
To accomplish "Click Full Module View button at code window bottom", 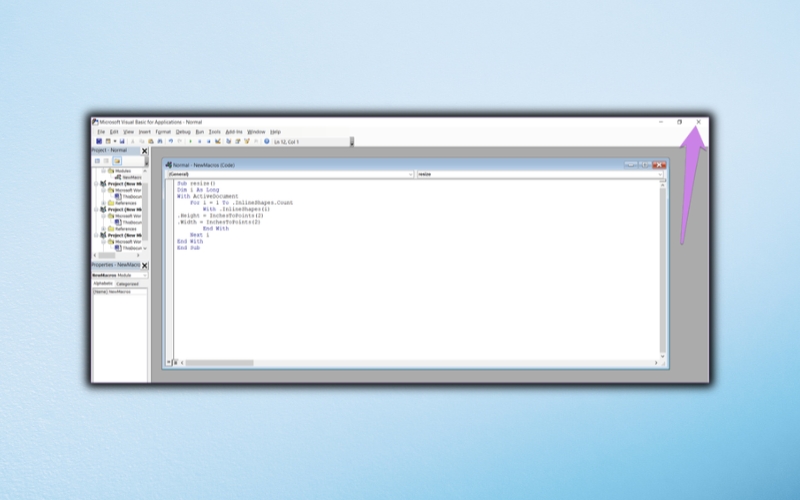I will click(x=175, y=363).
